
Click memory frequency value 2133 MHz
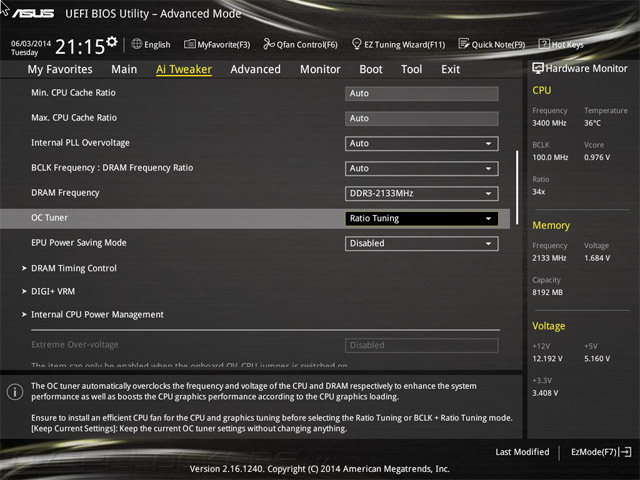pos(549,258)
